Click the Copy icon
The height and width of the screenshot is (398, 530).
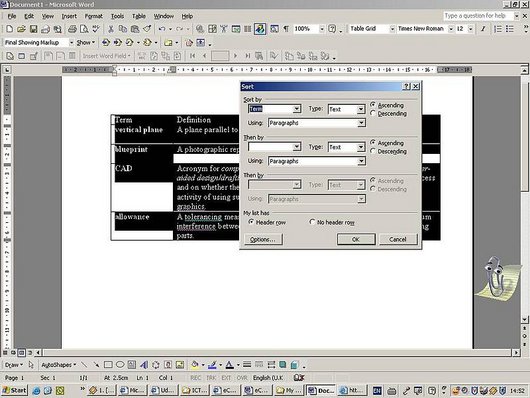tap(123, 29)
